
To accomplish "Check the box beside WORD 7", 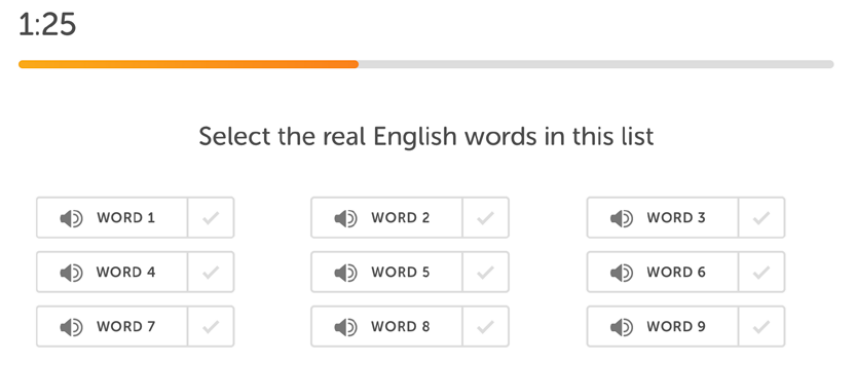I will (211, 327).
